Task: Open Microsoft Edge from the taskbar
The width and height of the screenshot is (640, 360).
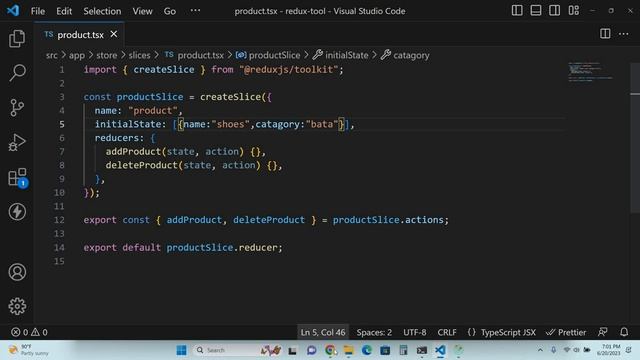Action: coord(367,350)
